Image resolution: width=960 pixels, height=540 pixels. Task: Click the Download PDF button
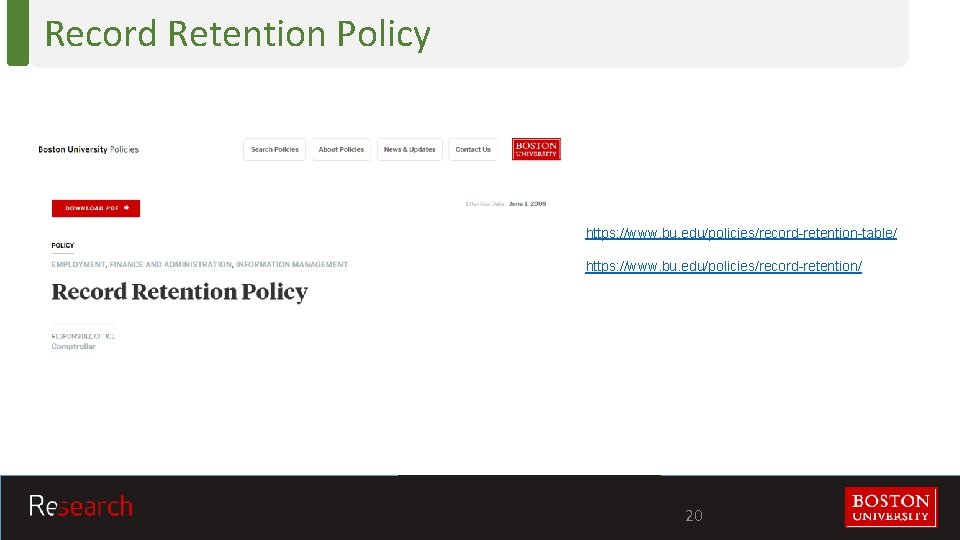(x=96, y=208)
